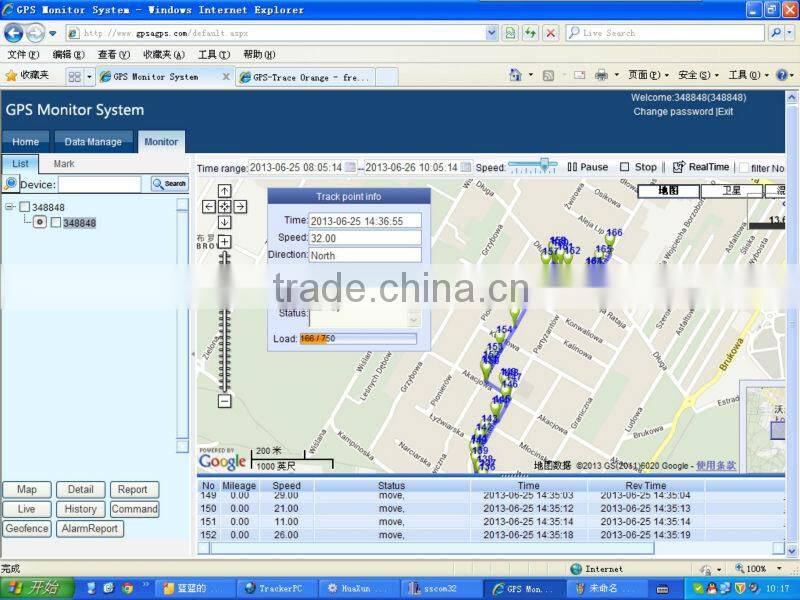Switch to the Data Manage tab
Viewport: 800px width, 600px height.
pos(93,142)
